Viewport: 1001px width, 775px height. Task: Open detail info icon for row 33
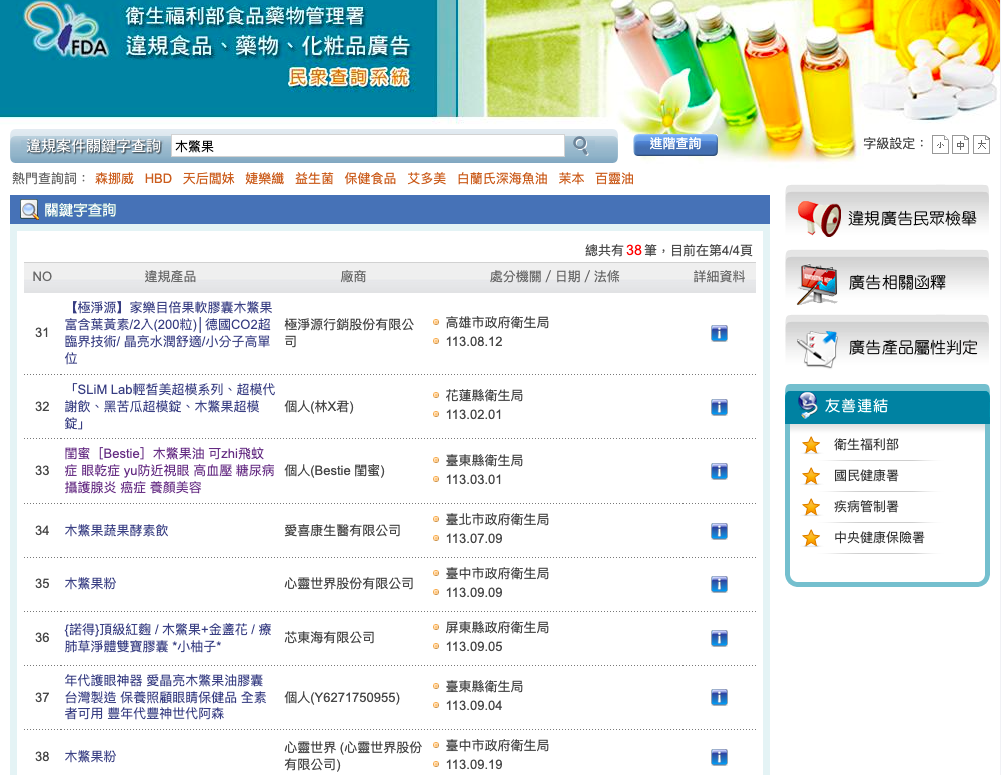pyautogui.click(x=718, y=471)
